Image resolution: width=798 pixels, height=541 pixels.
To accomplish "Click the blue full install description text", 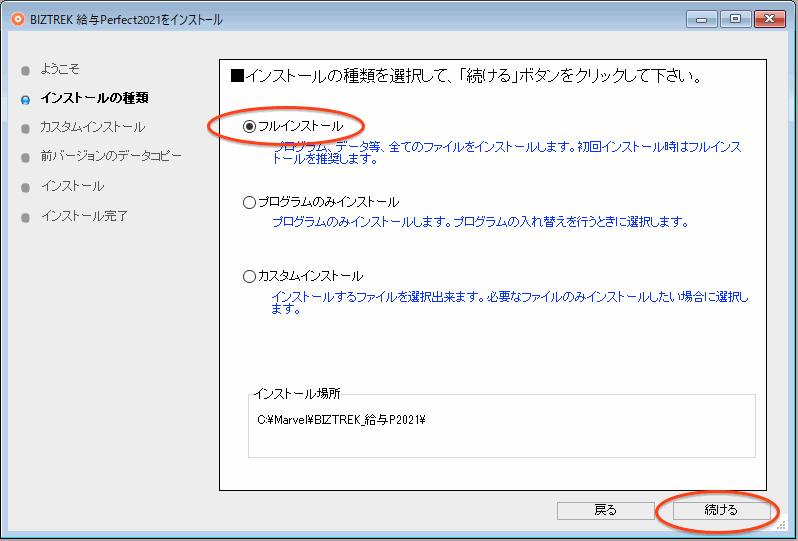I will pos(507,152).
